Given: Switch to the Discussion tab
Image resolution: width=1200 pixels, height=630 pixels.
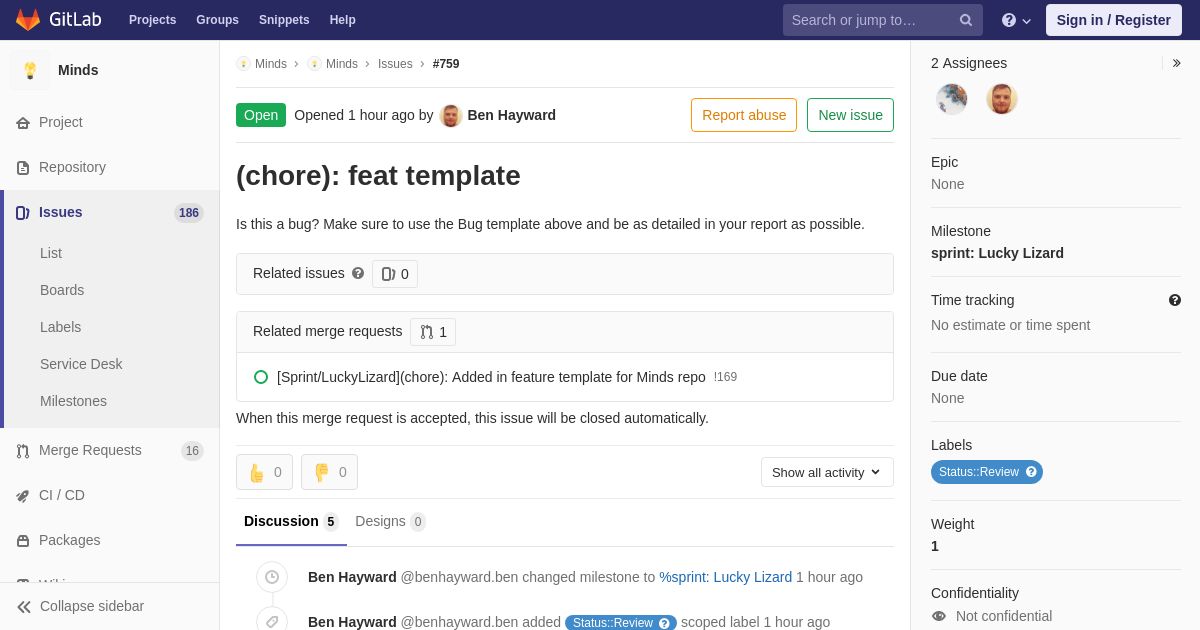Looking at the screenshot, I should pyautogui.click(x=291, y=522).
